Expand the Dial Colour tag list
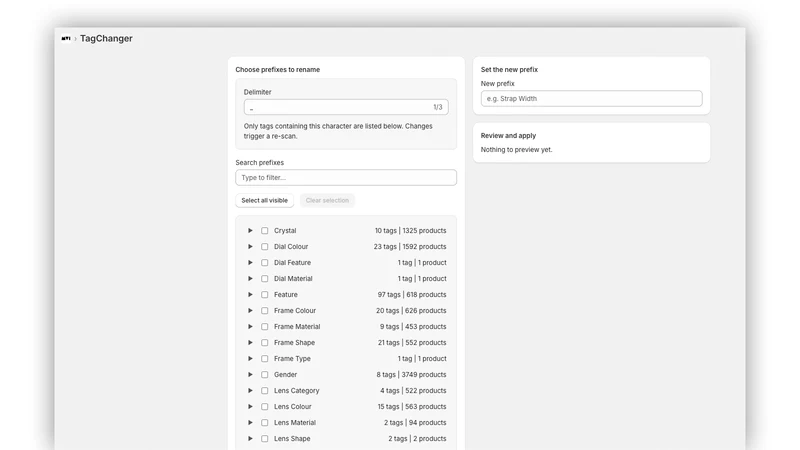800x450 pixels. [x=250, y=246]
